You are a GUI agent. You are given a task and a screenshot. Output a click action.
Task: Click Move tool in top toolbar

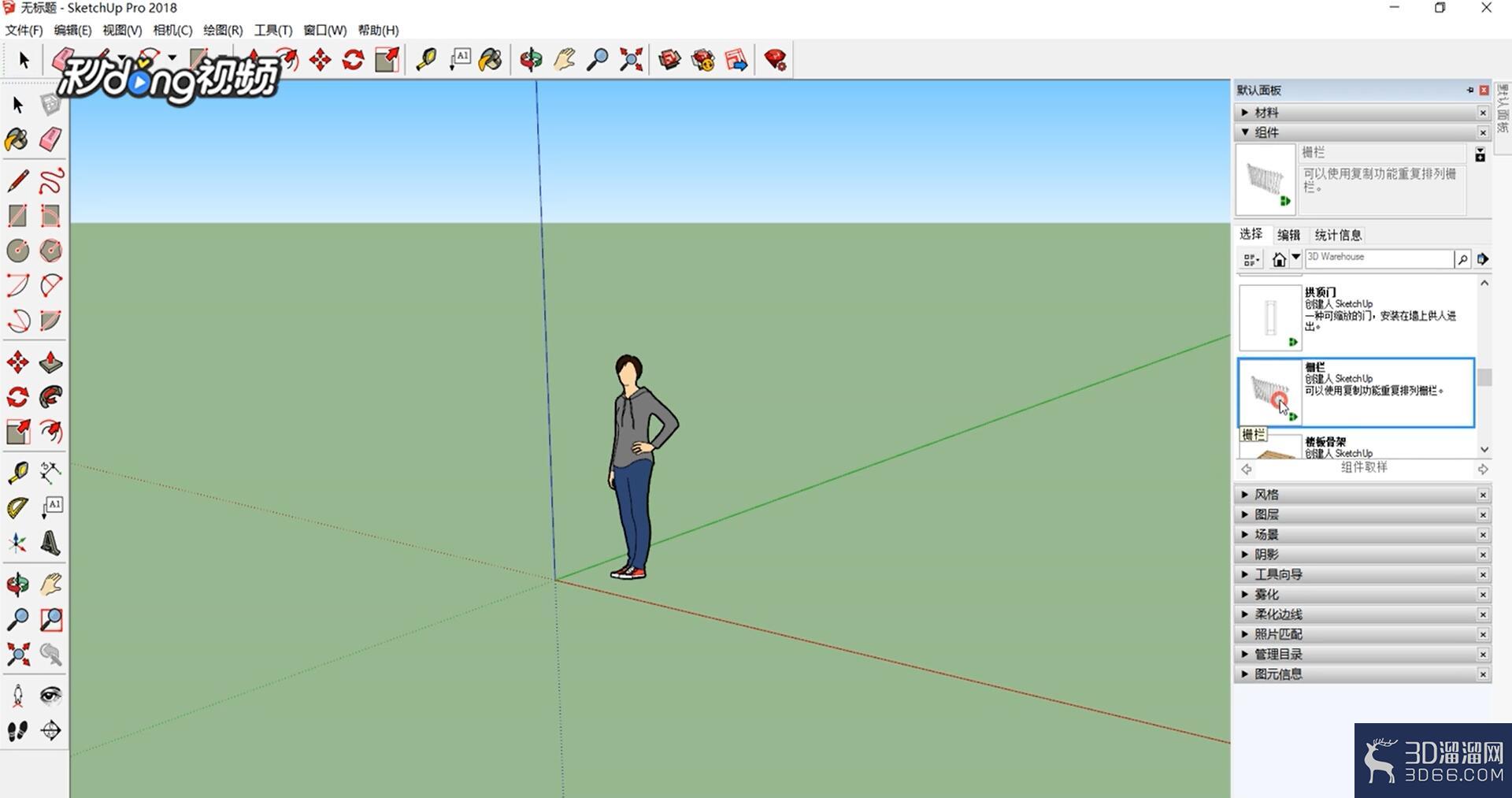click(x=320, y=60)
